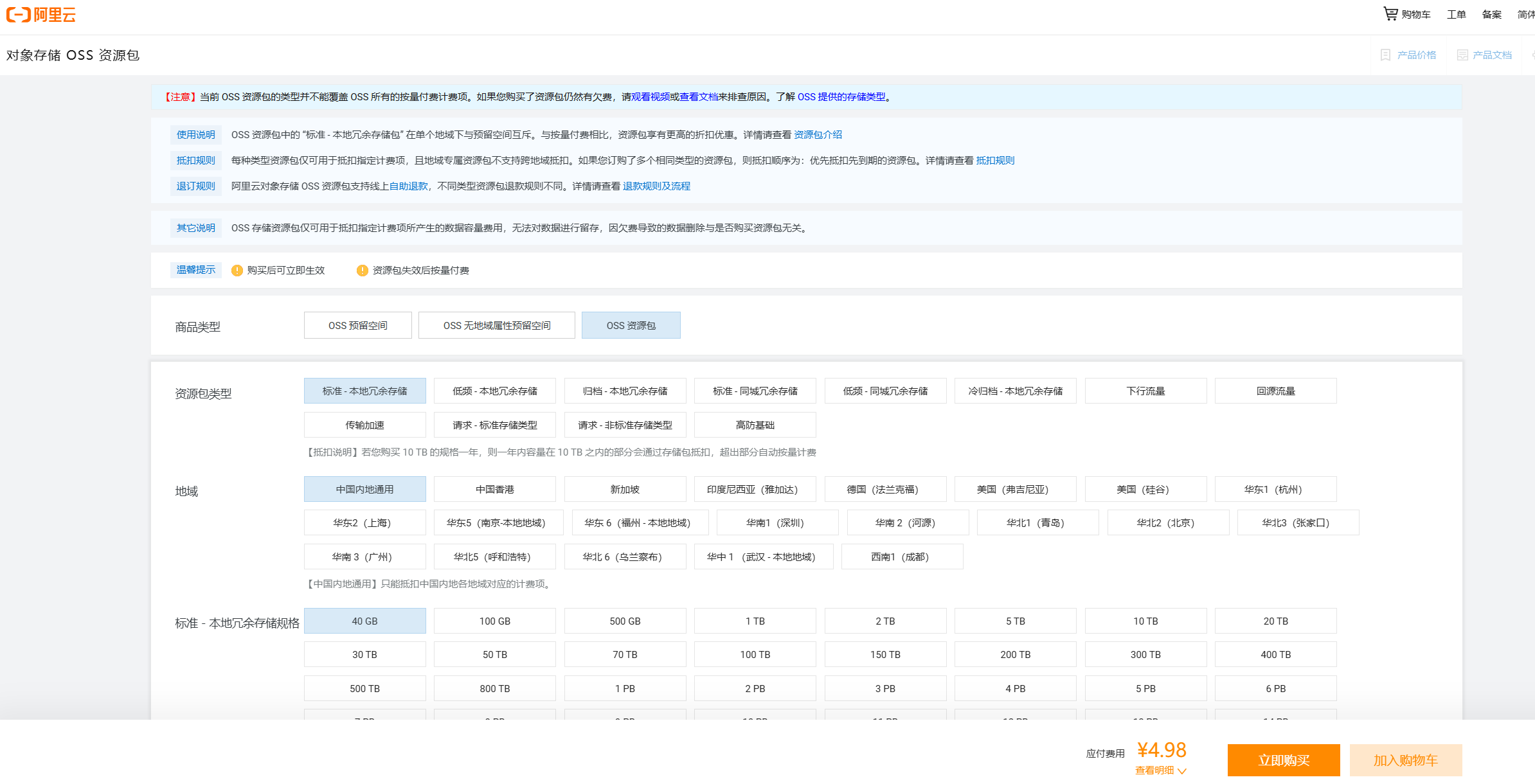This screenshot has width=1535, height=784.
Task: Select region 华南 3 (广州)
Action: [365, 557]
